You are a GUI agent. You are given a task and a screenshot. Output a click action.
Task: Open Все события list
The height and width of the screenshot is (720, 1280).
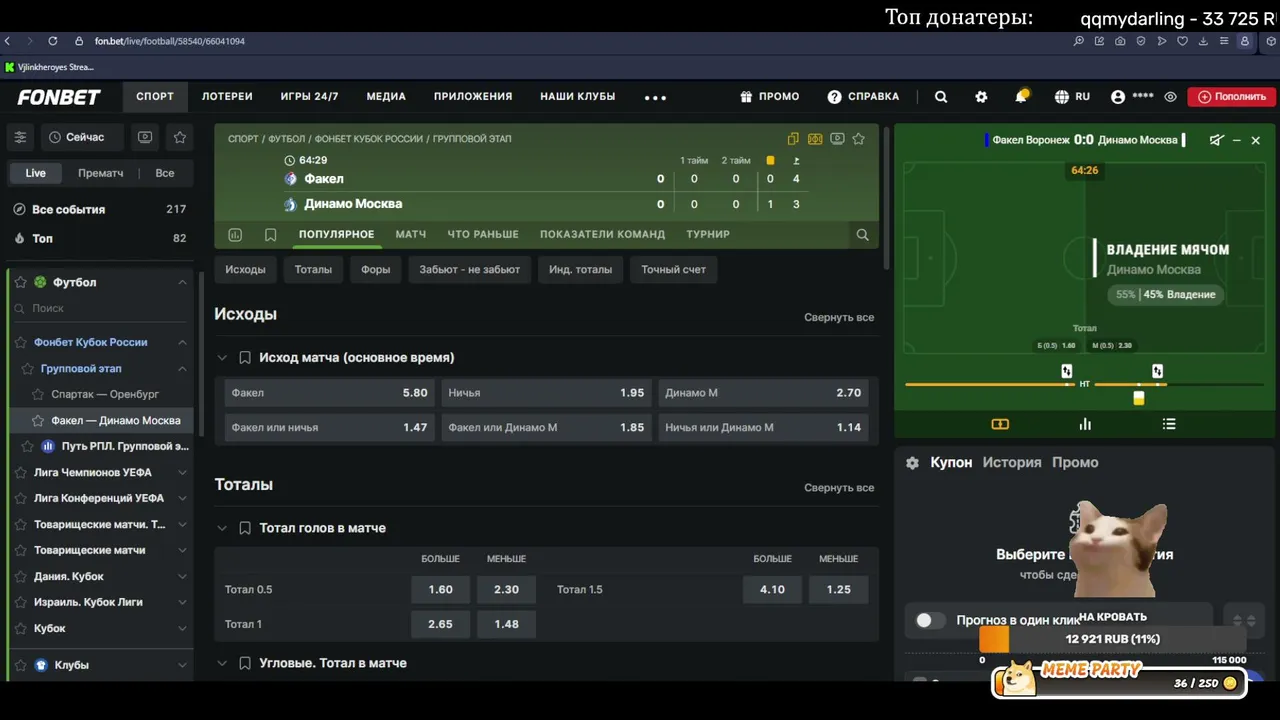[99, 210]
